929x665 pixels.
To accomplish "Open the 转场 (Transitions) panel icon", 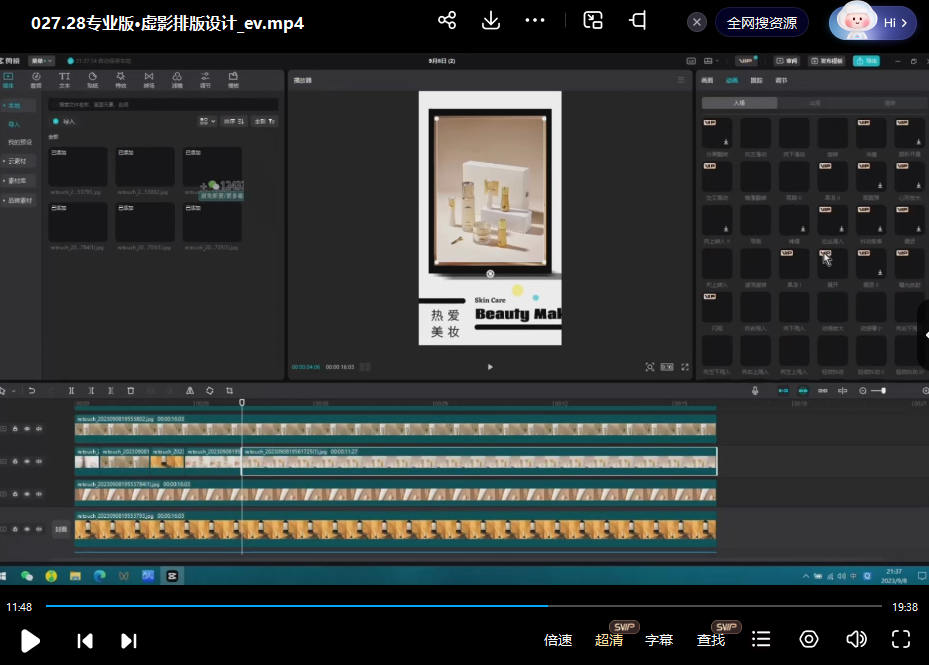I will pyautogui.click(x=149, y=78).
